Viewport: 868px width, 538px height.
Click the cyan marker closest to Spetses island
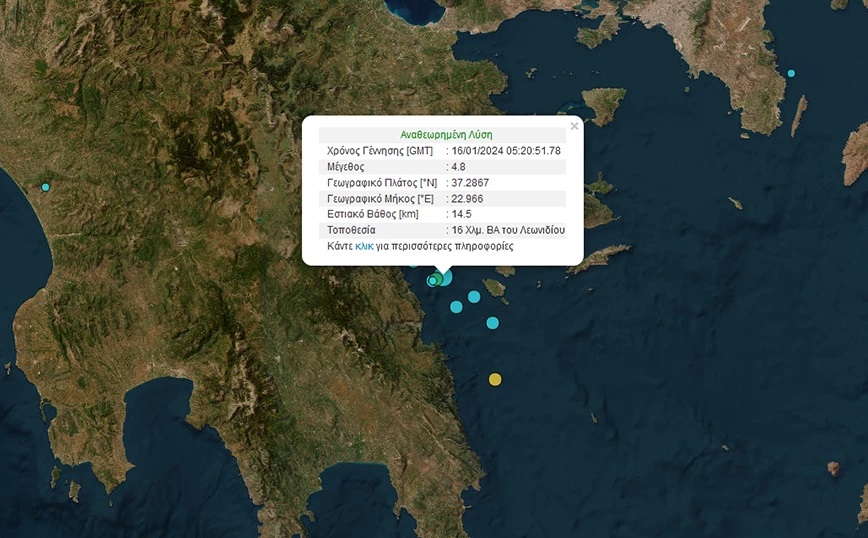(474, 296)
